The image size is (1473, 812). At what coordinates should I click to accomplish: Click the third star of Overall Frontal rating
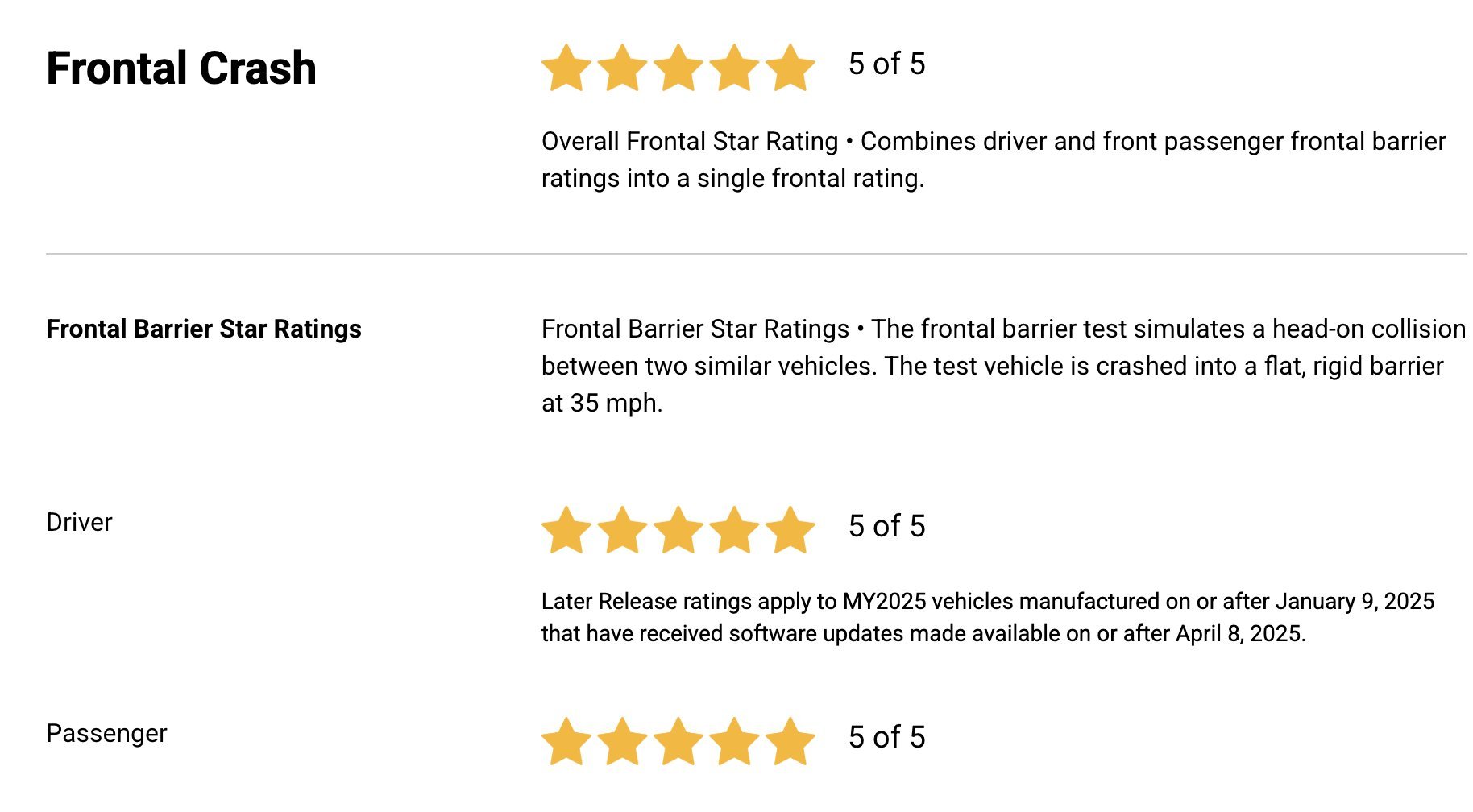(678, 68)
